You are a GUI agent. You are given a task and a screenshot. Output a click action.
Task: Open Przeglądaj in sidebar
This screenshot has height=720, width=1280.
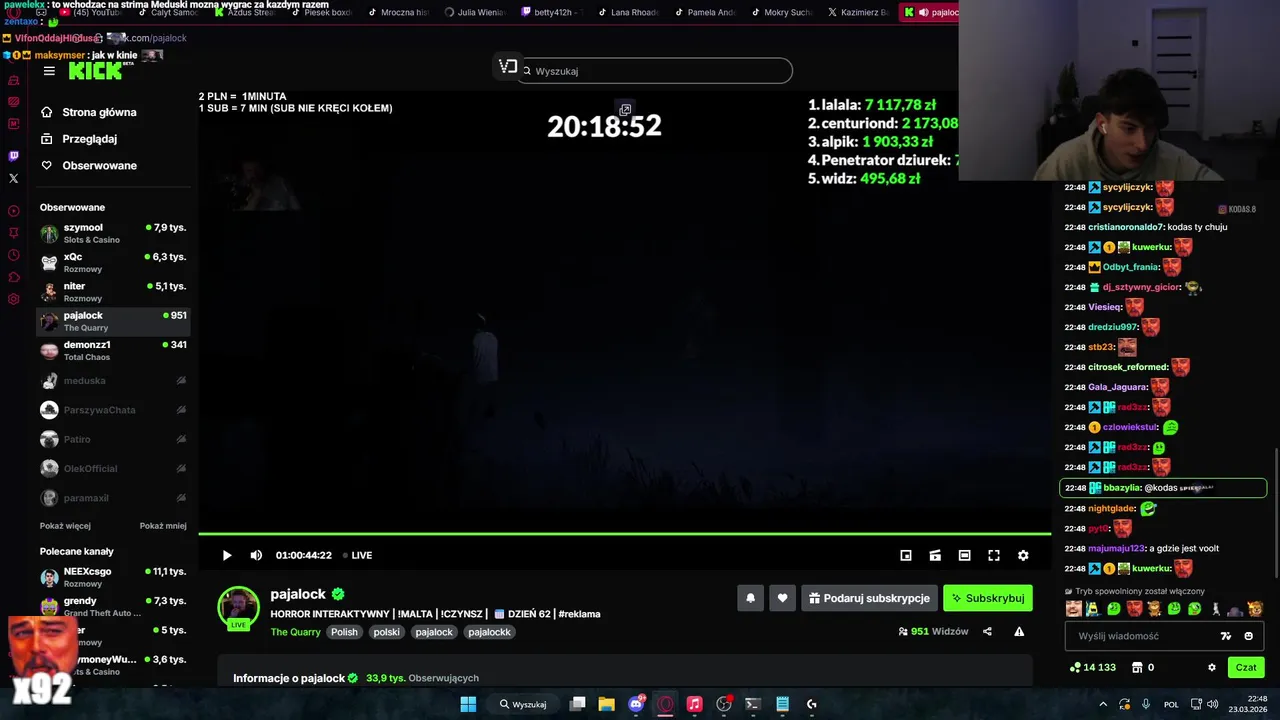point(79,139)
